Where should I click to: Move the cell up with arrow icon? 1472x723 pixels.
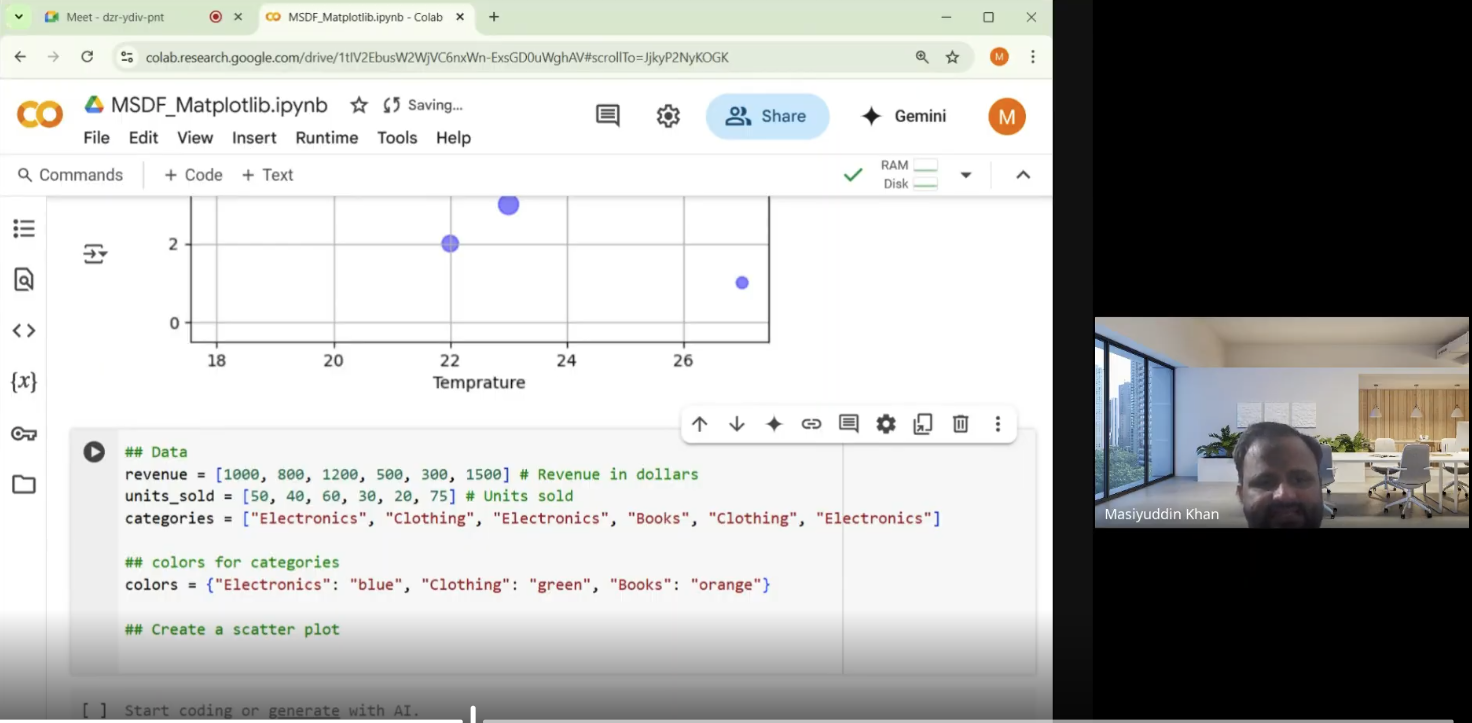(700, 424)
